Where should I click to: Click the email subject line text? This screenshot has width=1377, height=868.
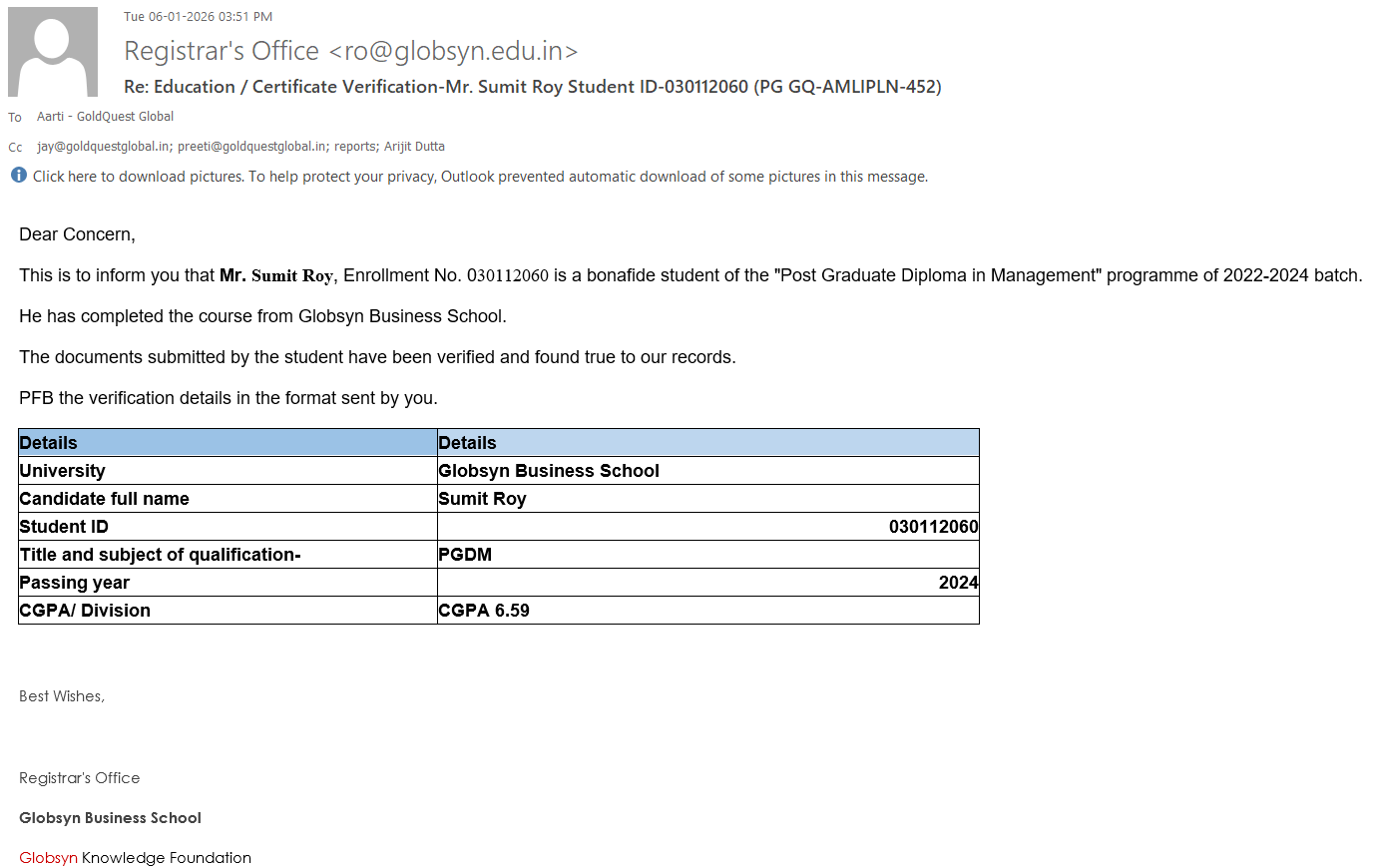coord(533,87)
